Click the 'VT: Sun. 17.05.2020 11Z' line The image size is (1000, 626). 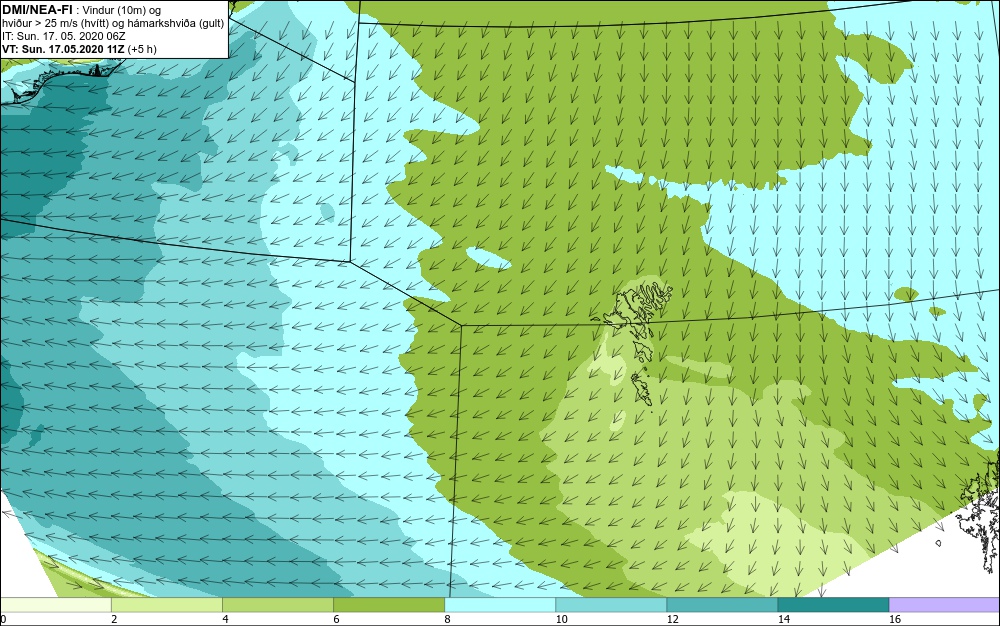click(79, 49)
